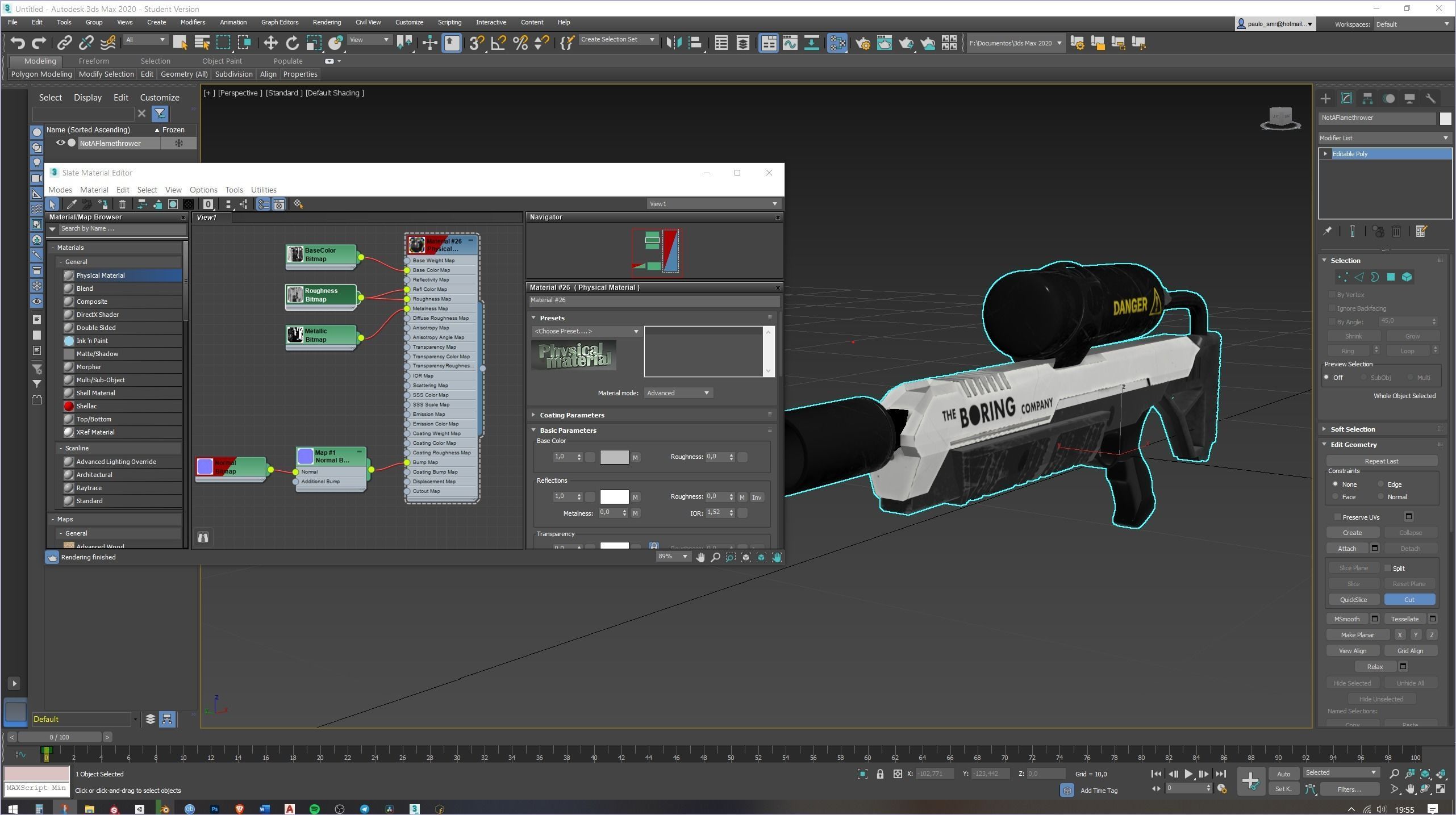Select Element sub-object level icon

click(1407, 277)
